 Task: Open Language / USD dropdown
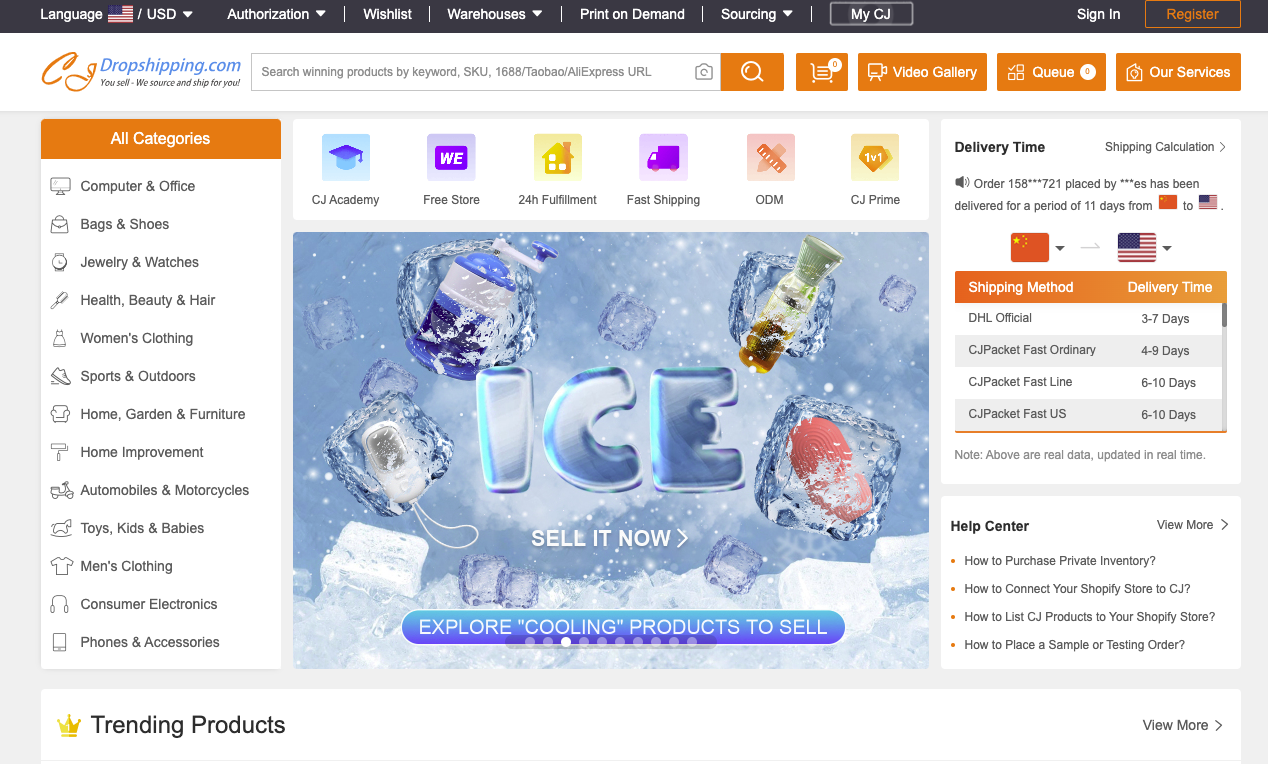117,14
